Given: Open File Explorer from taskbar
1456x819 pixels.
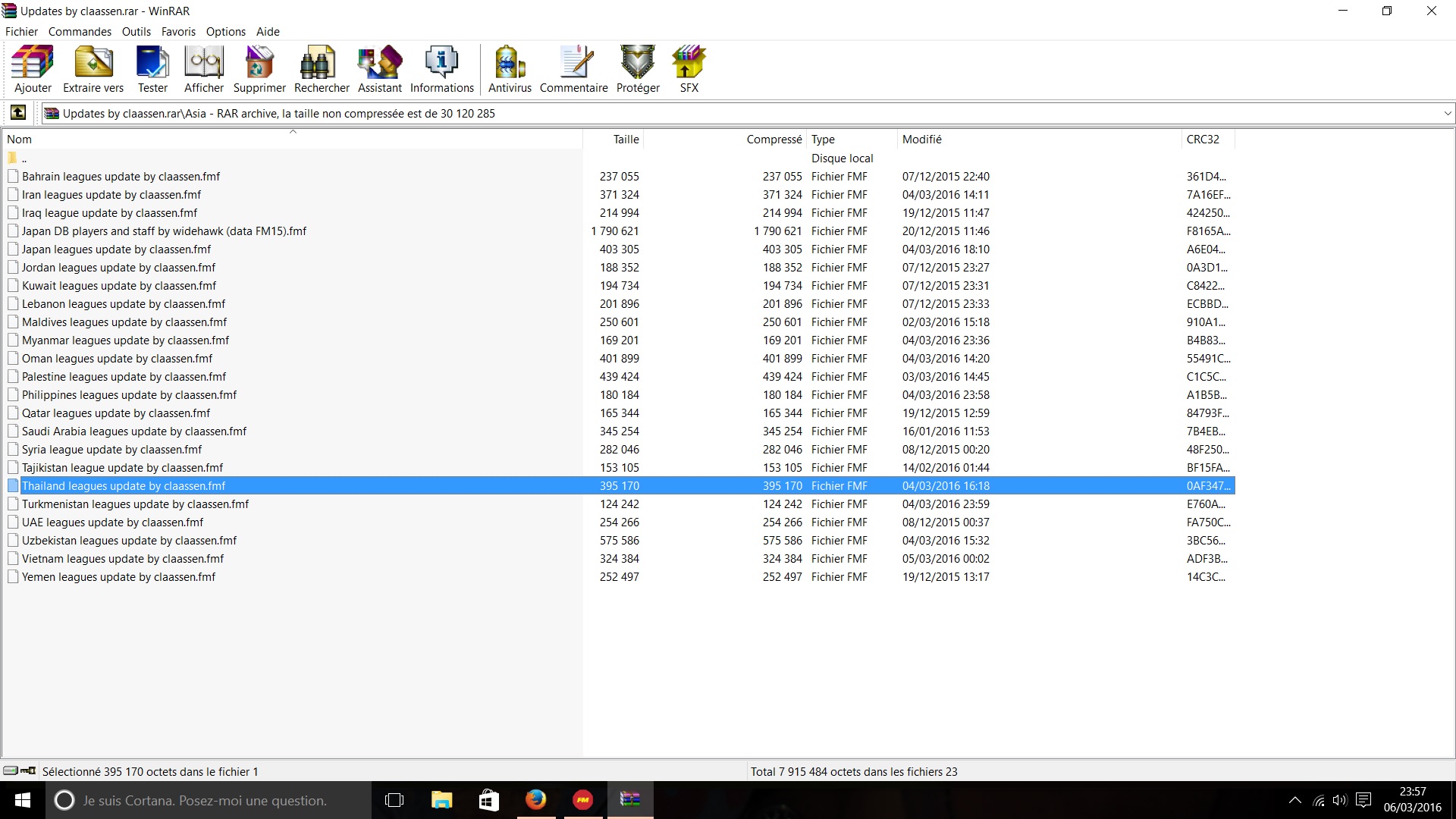Looking at the screenshot, I should click(x=441, y=800).
